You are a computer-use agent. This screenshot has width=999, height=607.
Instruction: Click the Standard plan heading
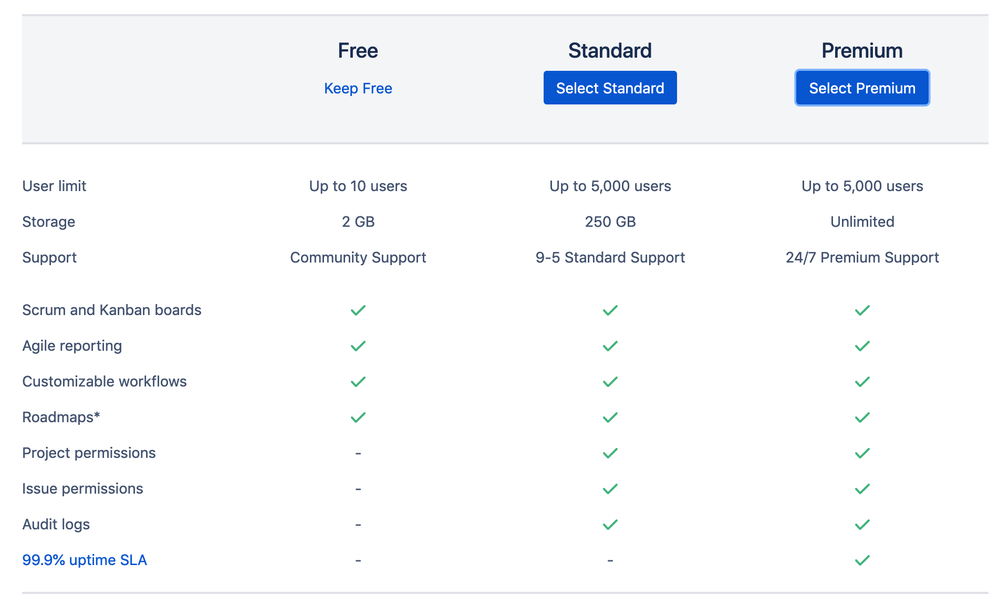tap(610, 51)
